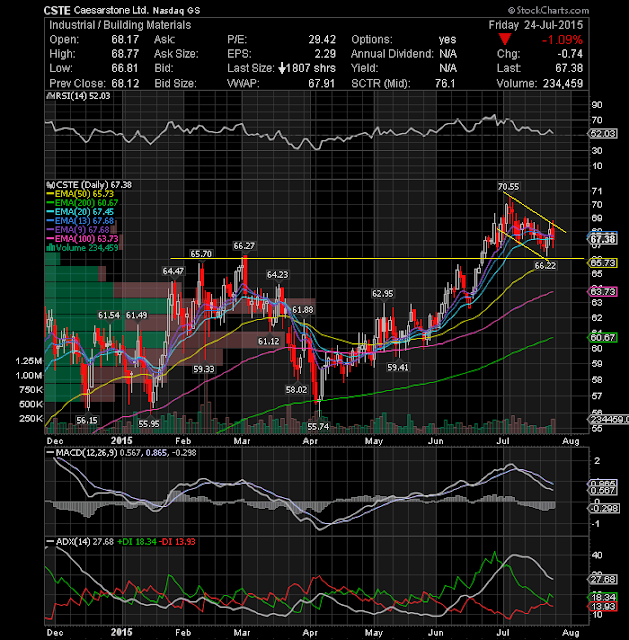Click the red -DI 13.93 label
This screenshot has height=640, width=629.
pos(177,542)
